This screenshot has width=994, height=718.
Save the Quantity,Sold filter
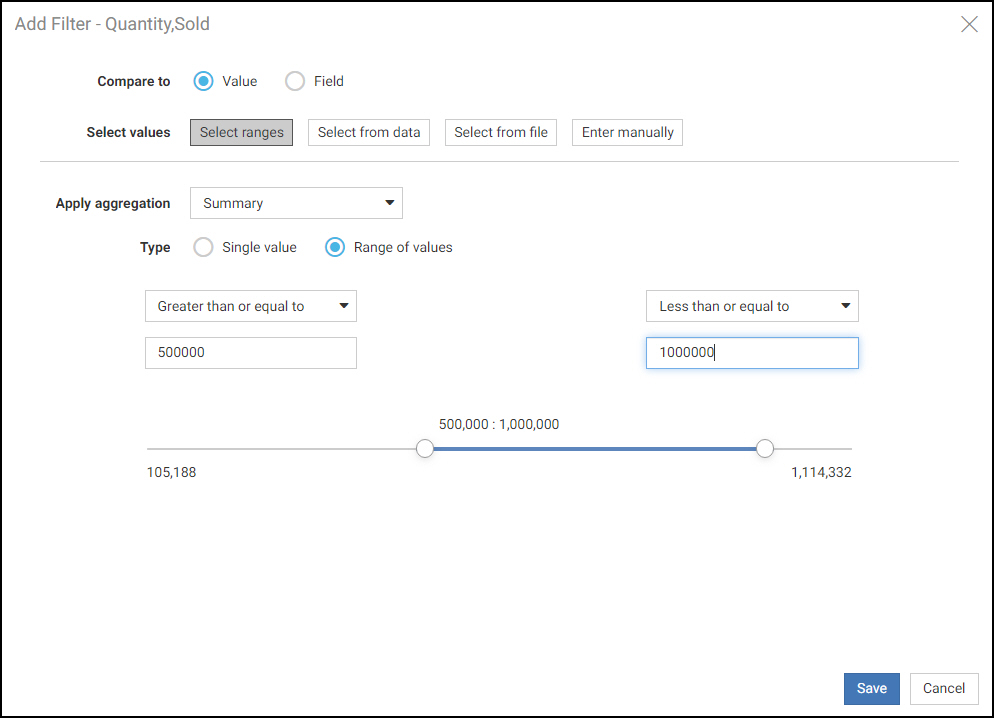coord(871,688)
